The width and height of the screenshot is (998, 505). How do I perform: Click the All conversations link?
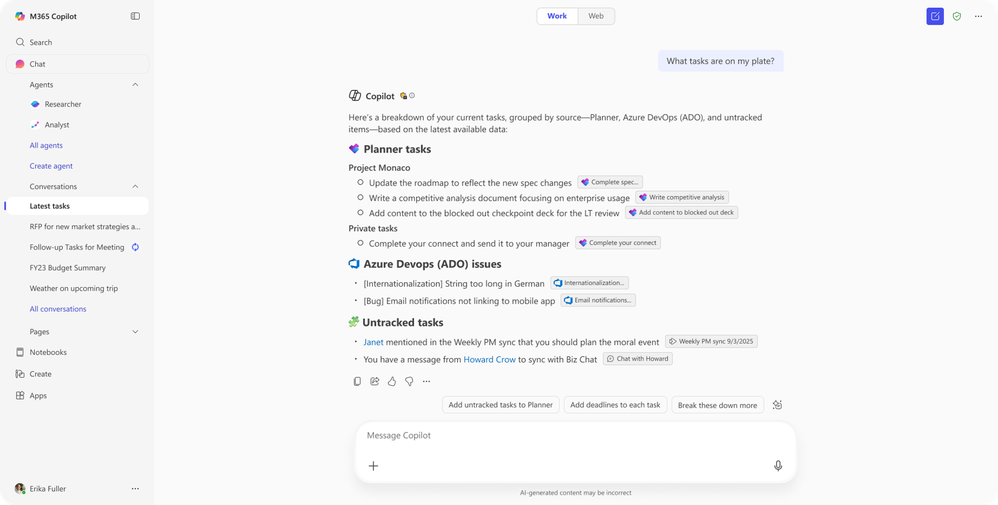58,309
